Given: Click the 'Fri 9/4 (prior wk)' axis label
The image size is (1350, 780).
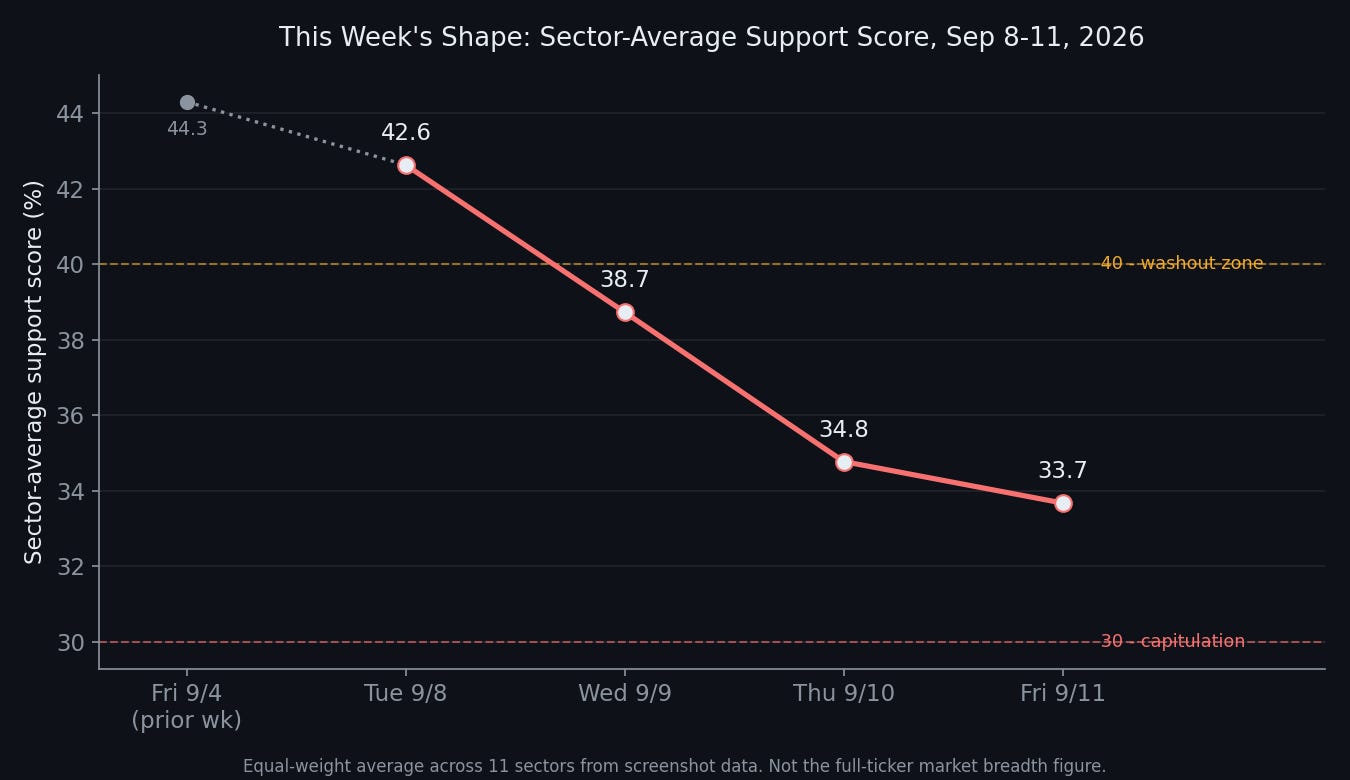Looking at the screenshot, I should [x=187, y=706].
